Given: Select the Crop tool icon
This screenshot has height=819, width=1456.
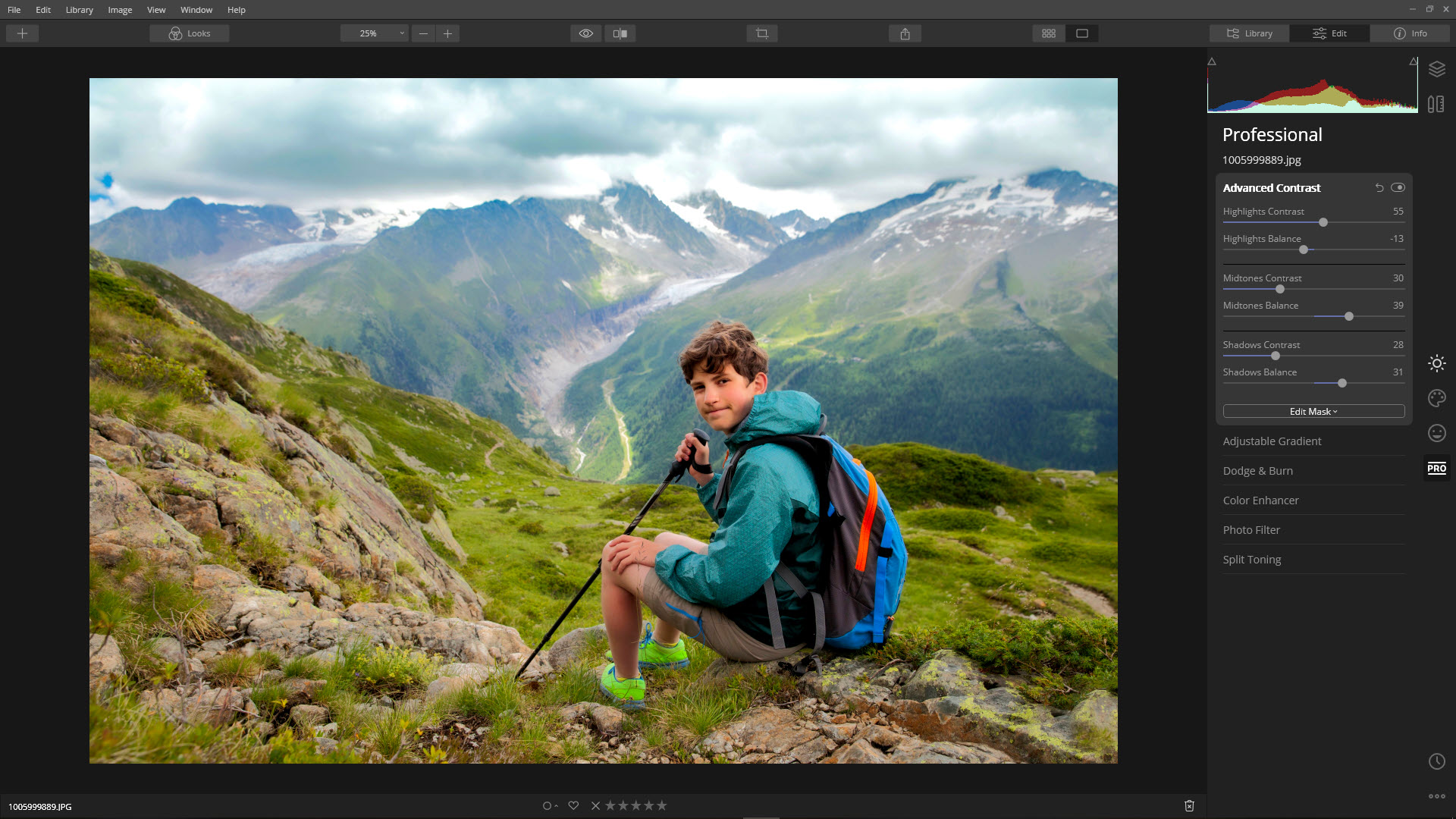Looking at the screenshot, I should click(x=762, y=33).
